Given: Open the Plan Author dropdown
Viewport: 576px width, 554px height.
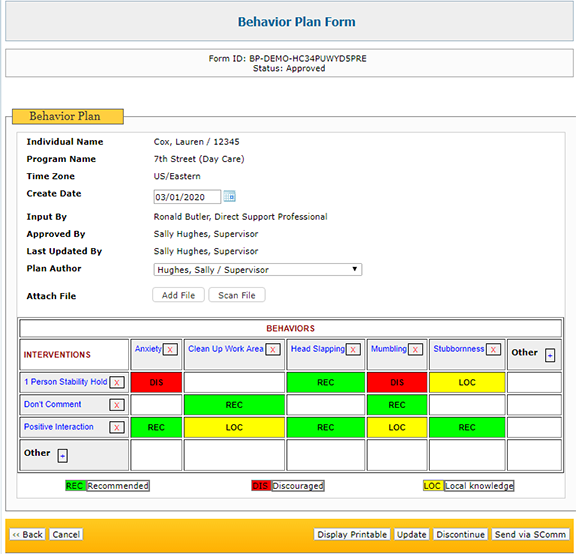Looking at the screenshot, I should [x=258, y=270].
